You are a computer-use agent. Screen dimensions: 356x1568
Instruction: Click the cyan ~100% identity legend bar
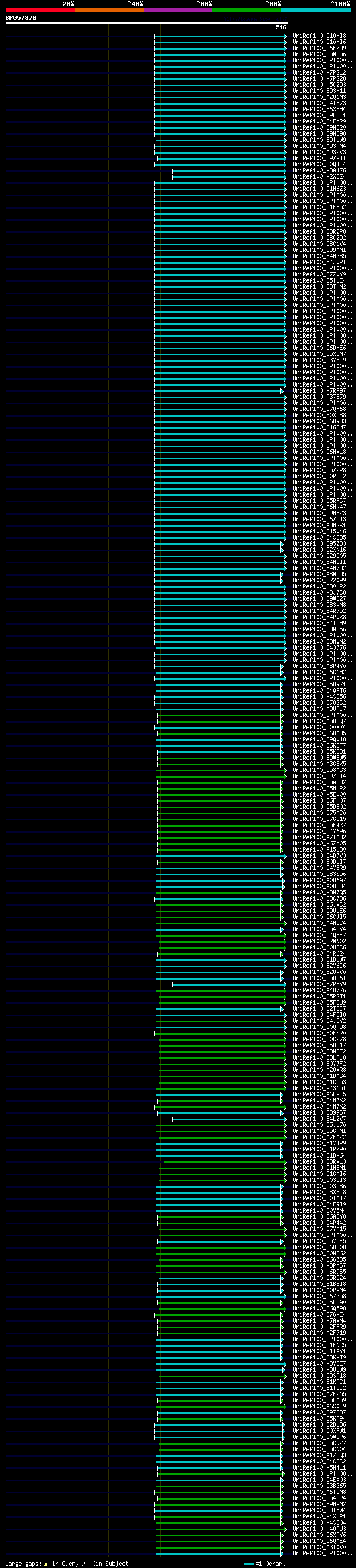[316, 11]
